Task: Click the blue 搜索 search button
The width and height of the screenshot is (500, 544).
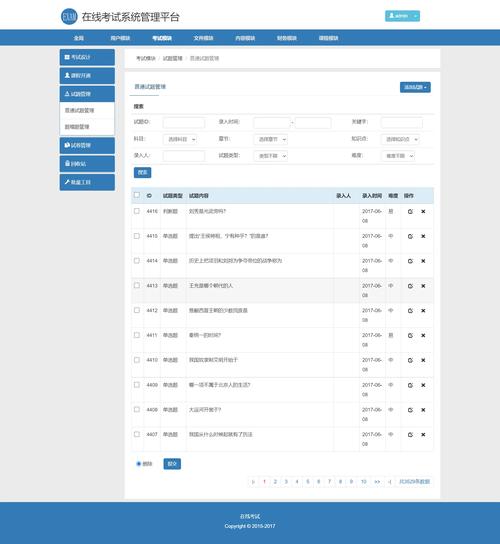Action: [x=143, y=172]
